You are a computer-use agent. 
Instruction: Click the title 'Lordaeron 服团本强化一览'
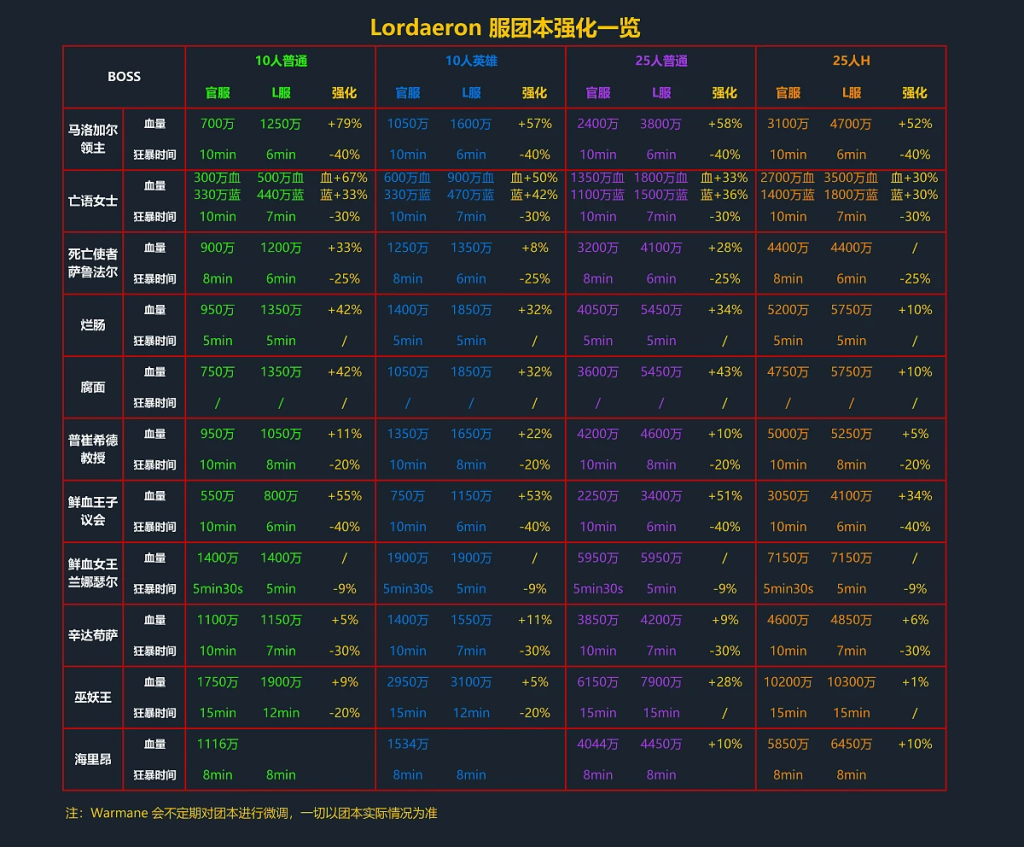(x=505, y=28)
